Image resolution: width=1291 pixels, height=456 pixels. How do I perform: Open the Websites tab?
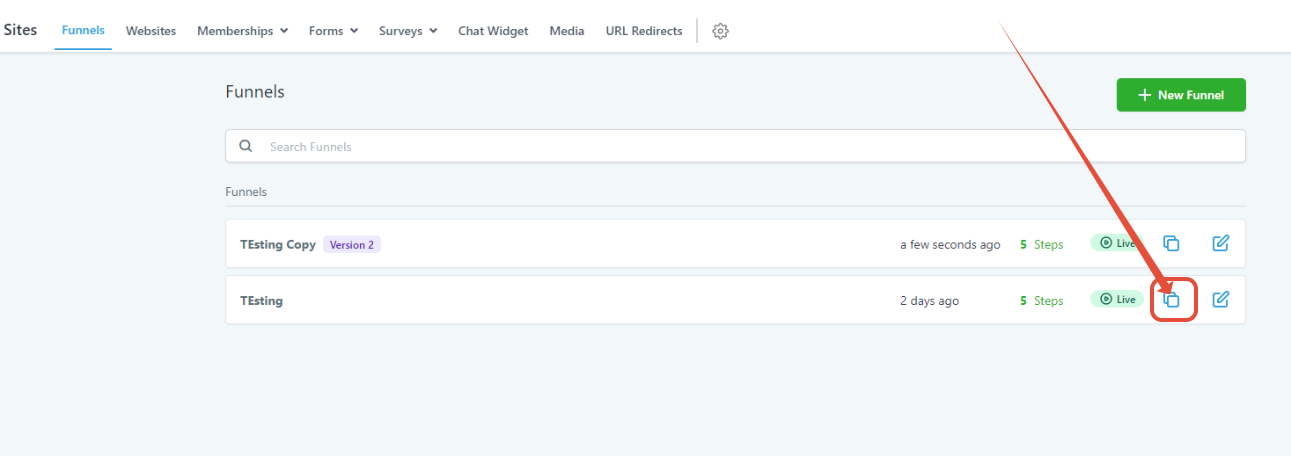coord(151,31)
